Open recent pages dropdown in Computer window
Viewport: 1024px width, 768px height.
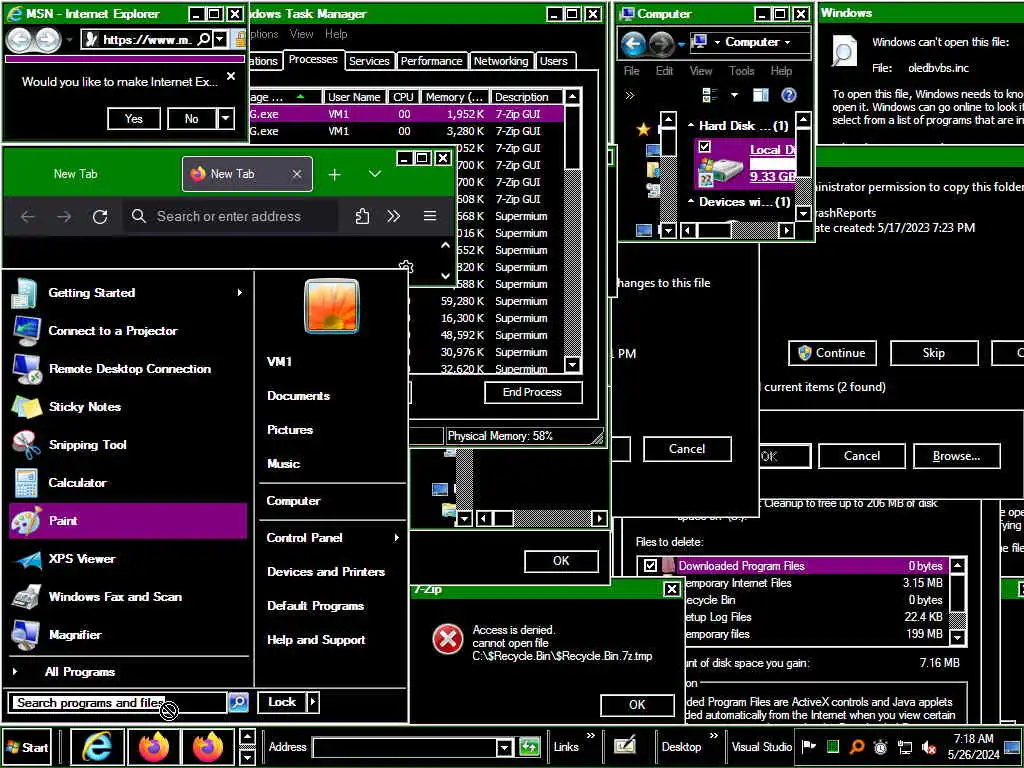point(681,43)
